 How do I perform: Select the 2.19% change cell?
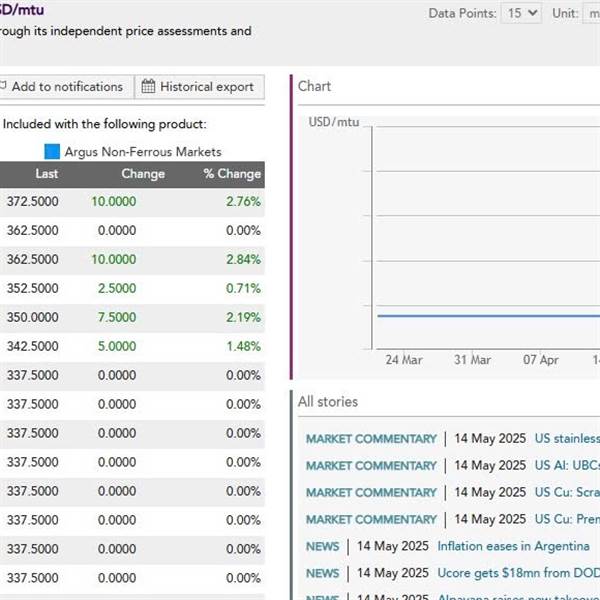pyautogui.click(x=243, y=318)
